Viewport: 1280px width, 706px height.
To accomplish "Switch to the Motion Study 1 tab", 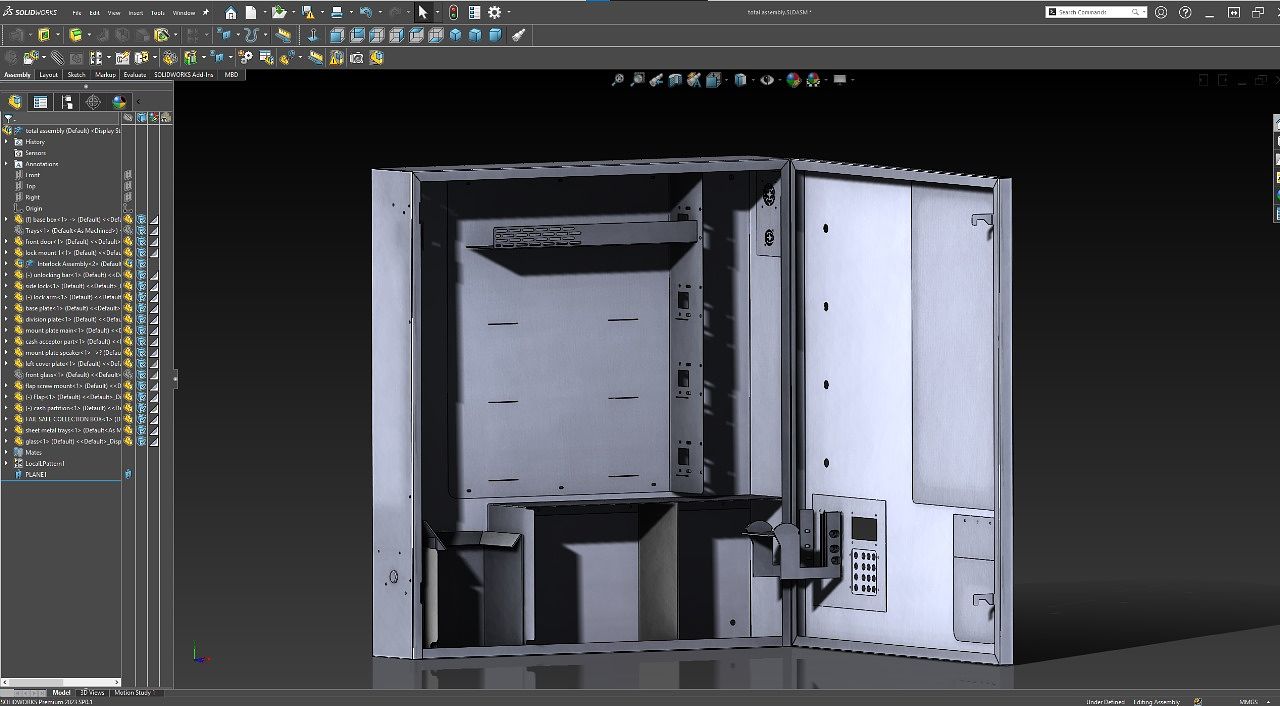I will pos(132,692).
